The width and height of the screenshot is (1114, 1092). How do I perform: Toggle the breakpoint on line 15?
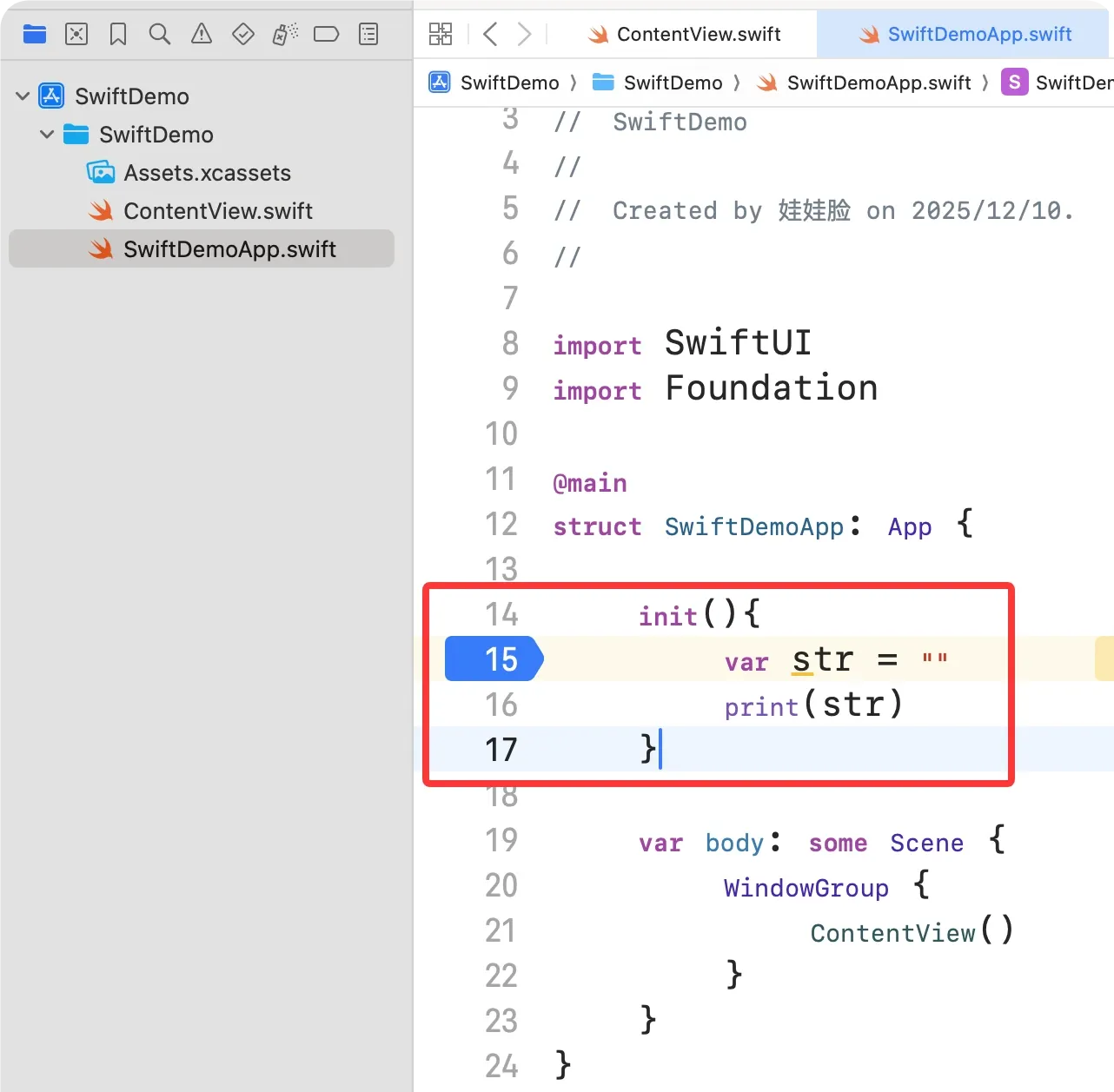coord(494,659)
